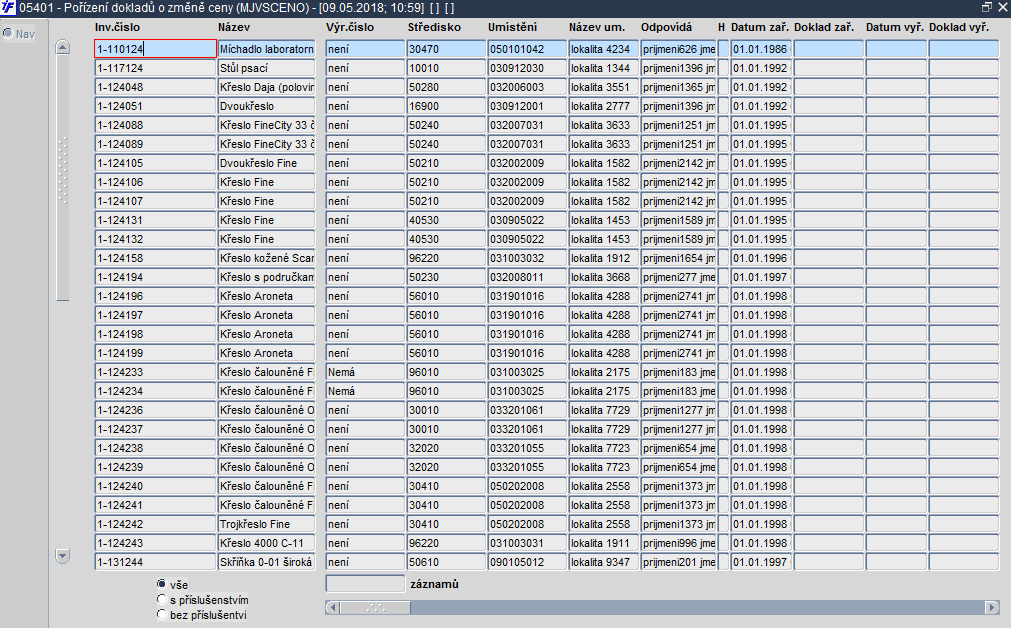Click Umístění cell 090105012

527,562
